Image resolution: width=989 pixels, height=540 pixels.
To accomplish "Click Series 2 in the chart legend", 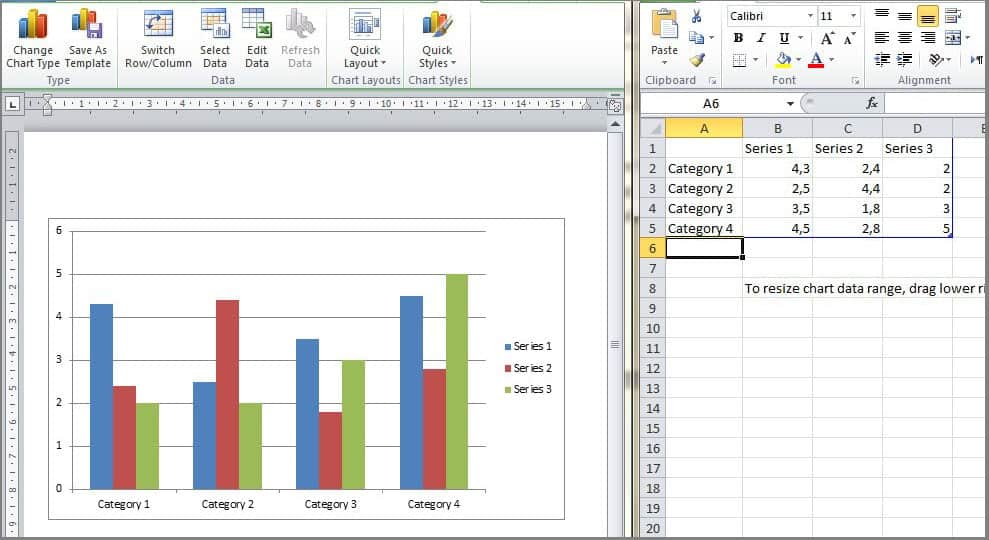I will point(529,368).
